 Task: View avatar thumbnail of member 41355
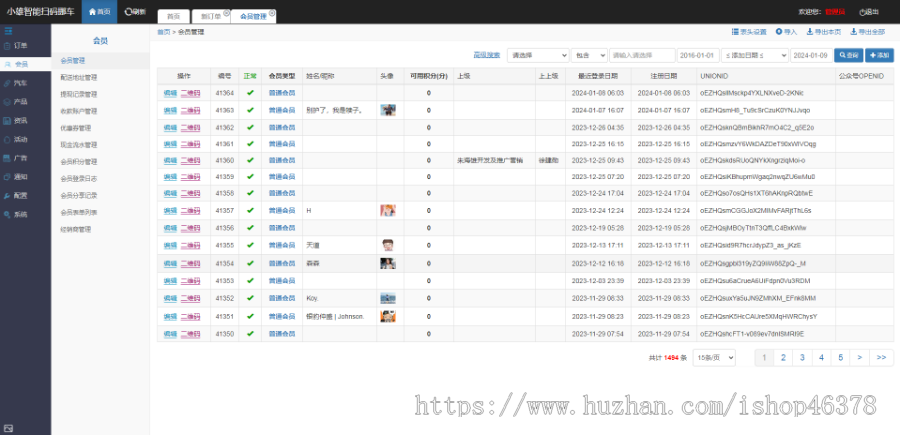(x=388, y=245)
